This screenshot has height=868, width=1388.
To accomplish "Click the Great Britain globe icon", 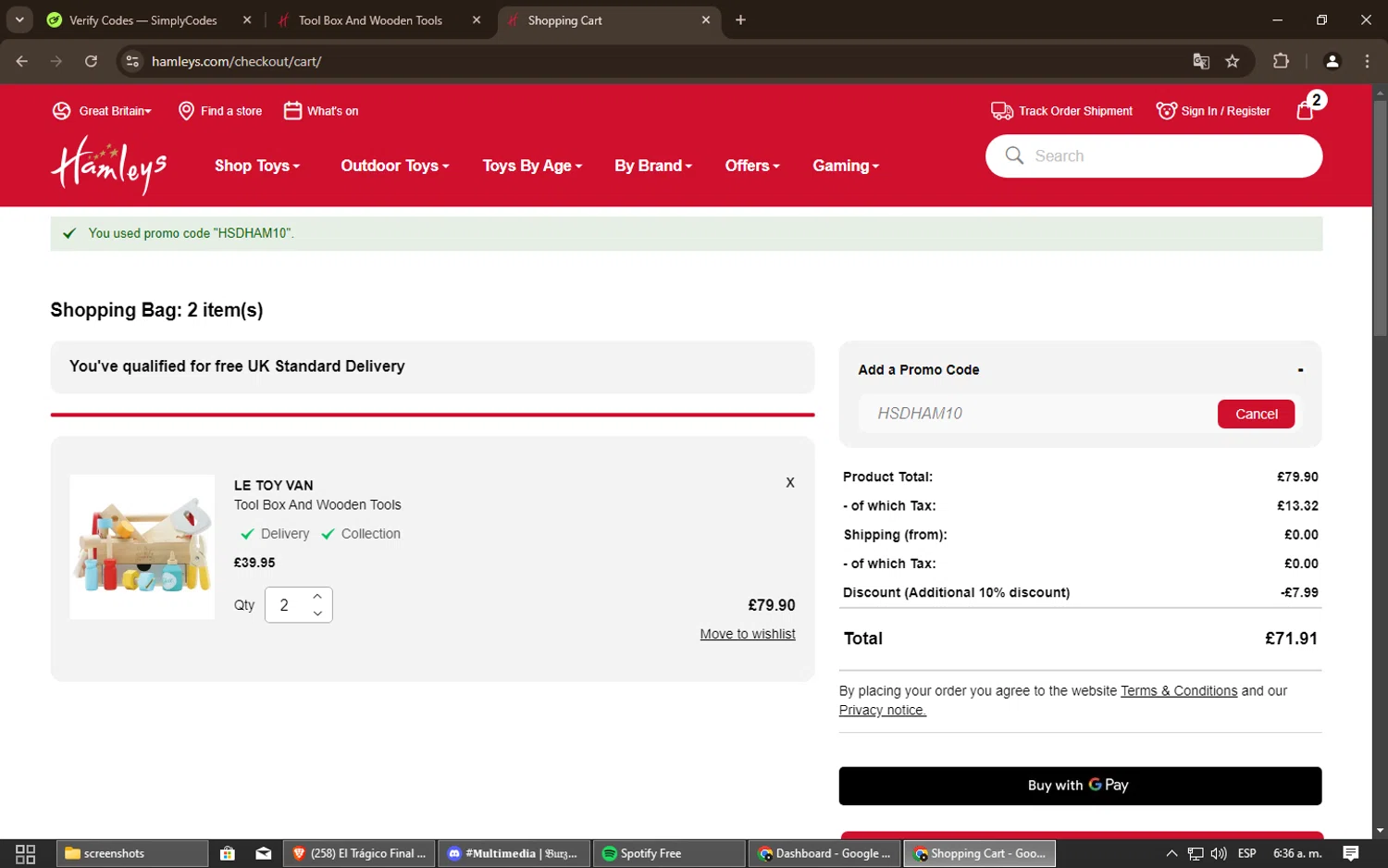I will (62, 111).
